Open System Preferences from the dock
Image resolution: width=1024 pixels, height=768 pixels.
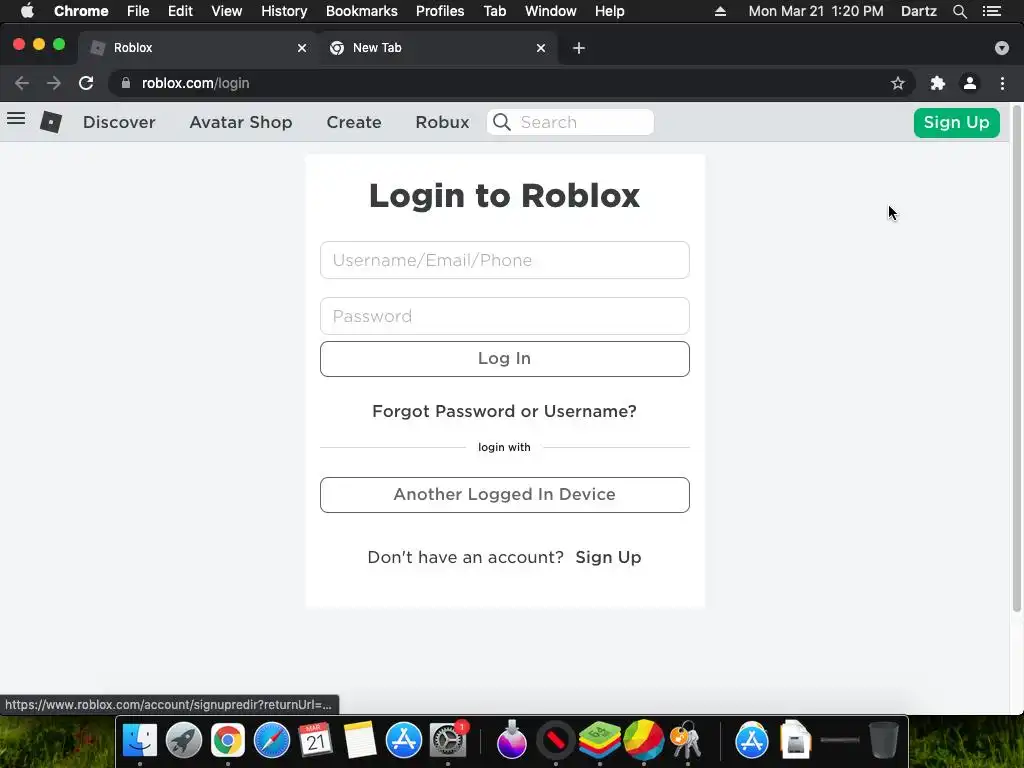[x=447, y=740]
